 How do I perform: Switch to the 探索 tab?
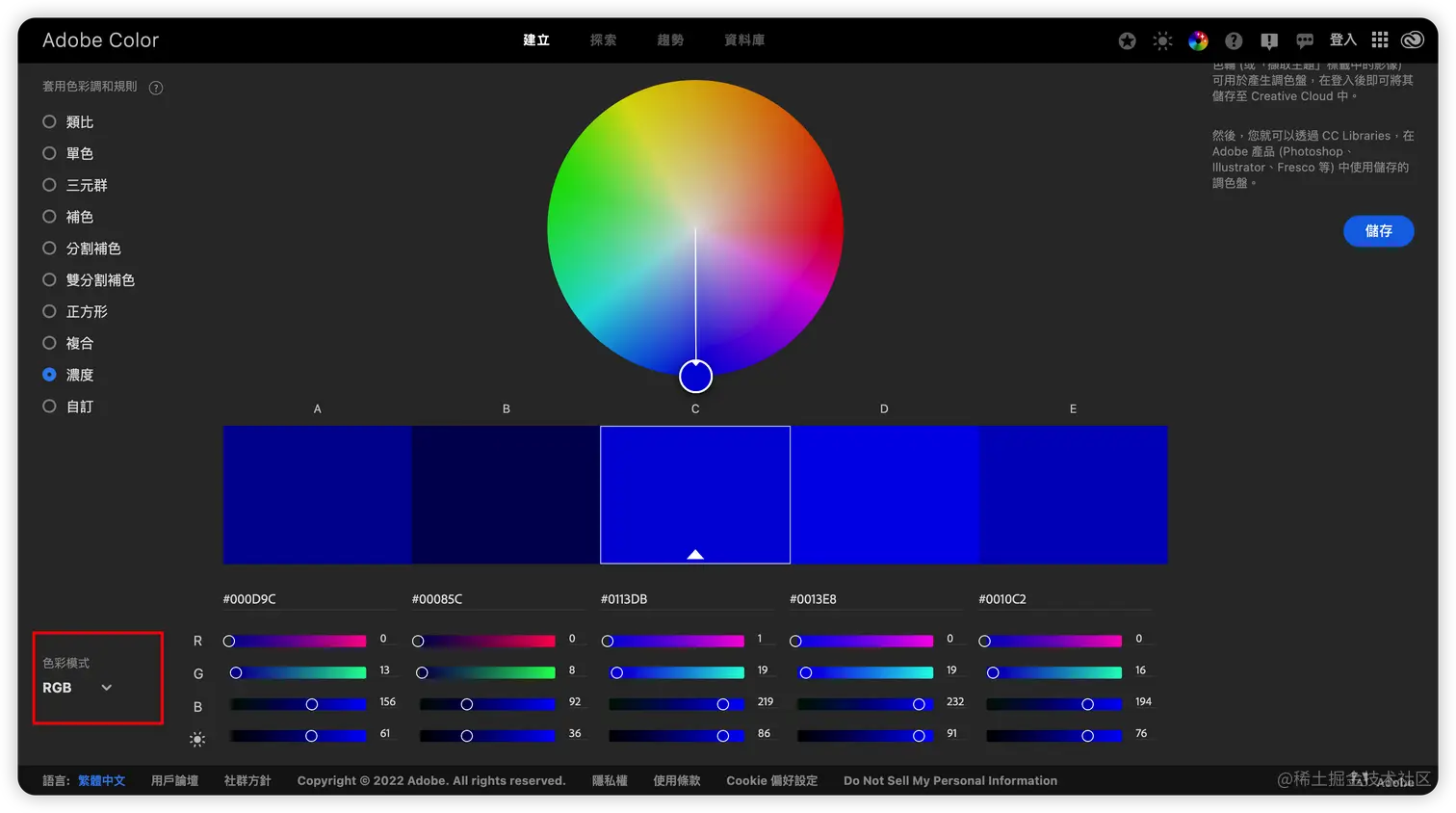pos(604,40)
